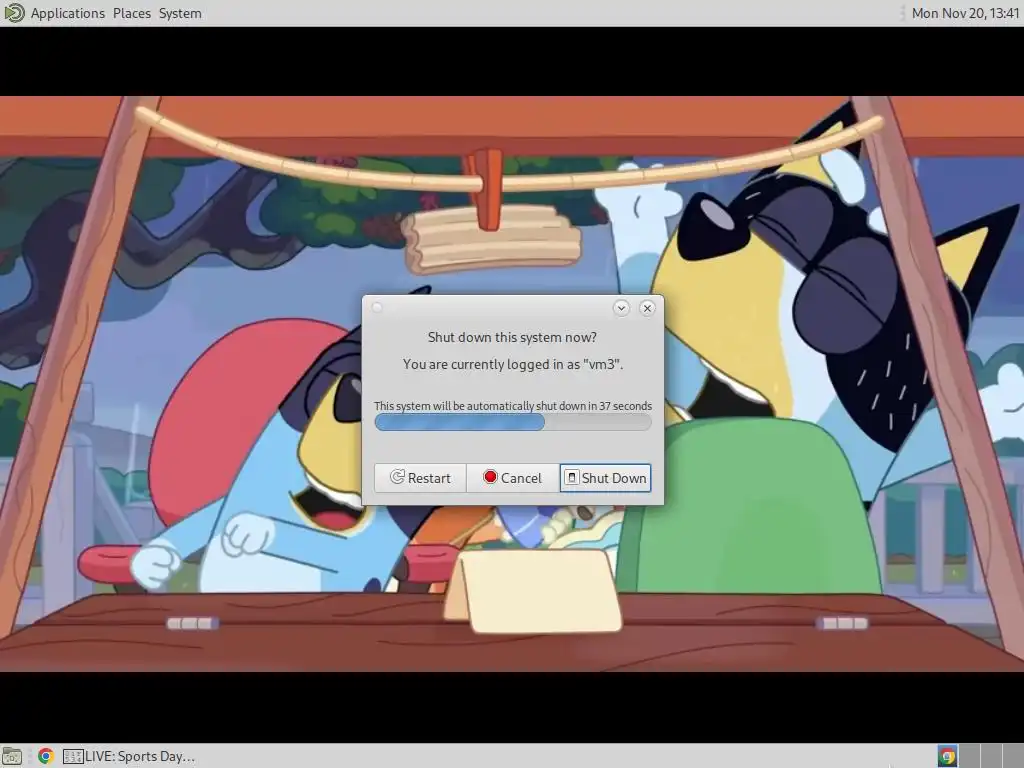Open the System menu
1024x768 pixels.
pyautogui.click(x=180, y=13)
